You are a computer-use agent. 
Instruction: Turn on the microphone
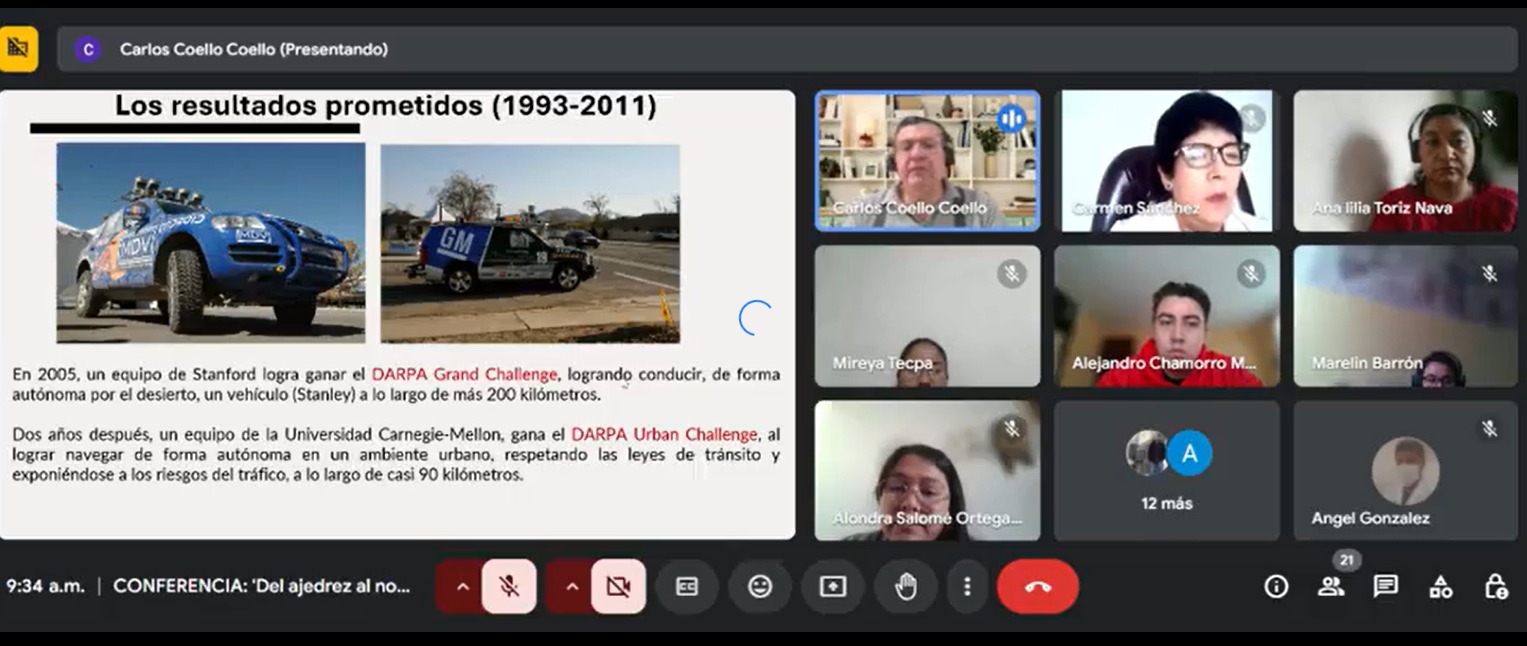pos(509,586)
